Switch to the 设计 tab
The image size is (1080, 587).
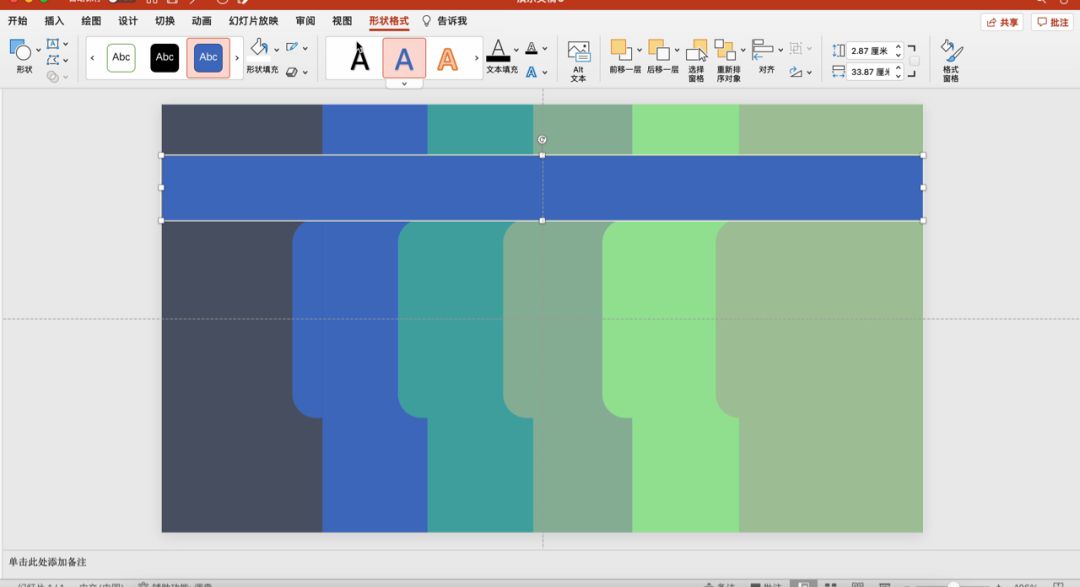coord(128,21)
